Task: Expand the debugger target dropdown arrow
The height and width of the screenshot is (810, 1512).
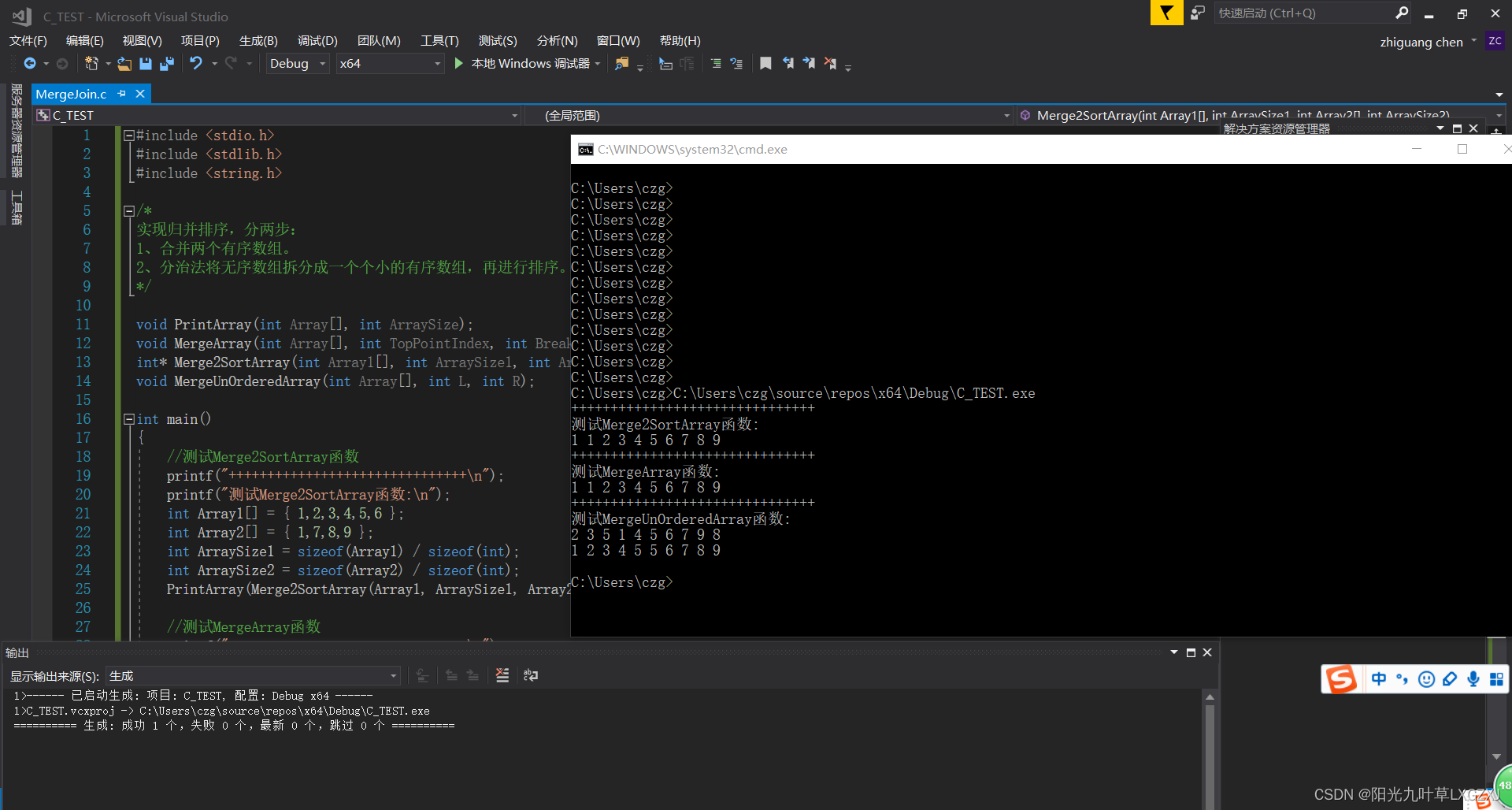Action: pos(598,64)
